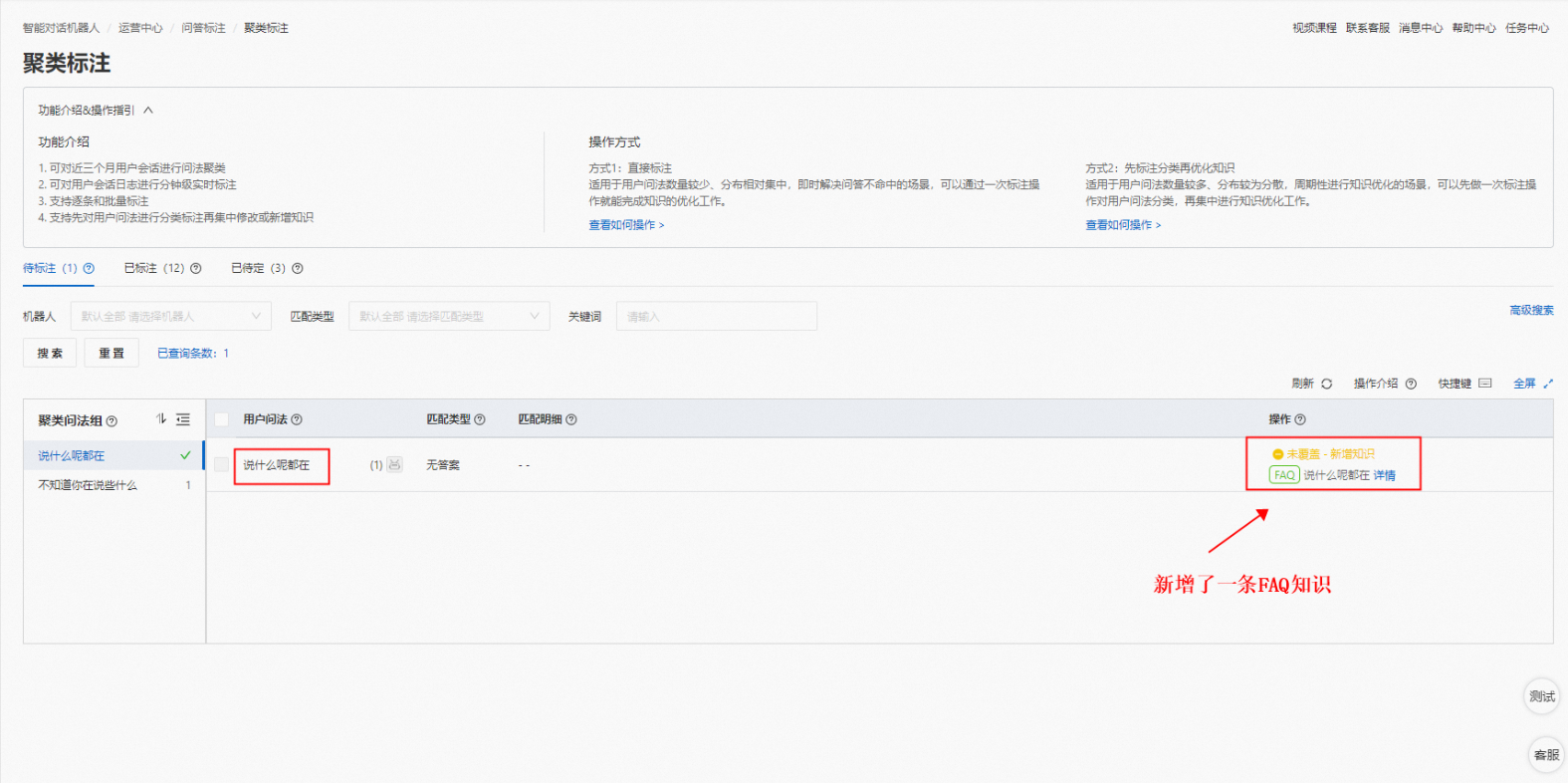Click the list-collapse icon in 聚类问法组 header
The height and width of the screenshot is (783, 1568).
point(183,419)
